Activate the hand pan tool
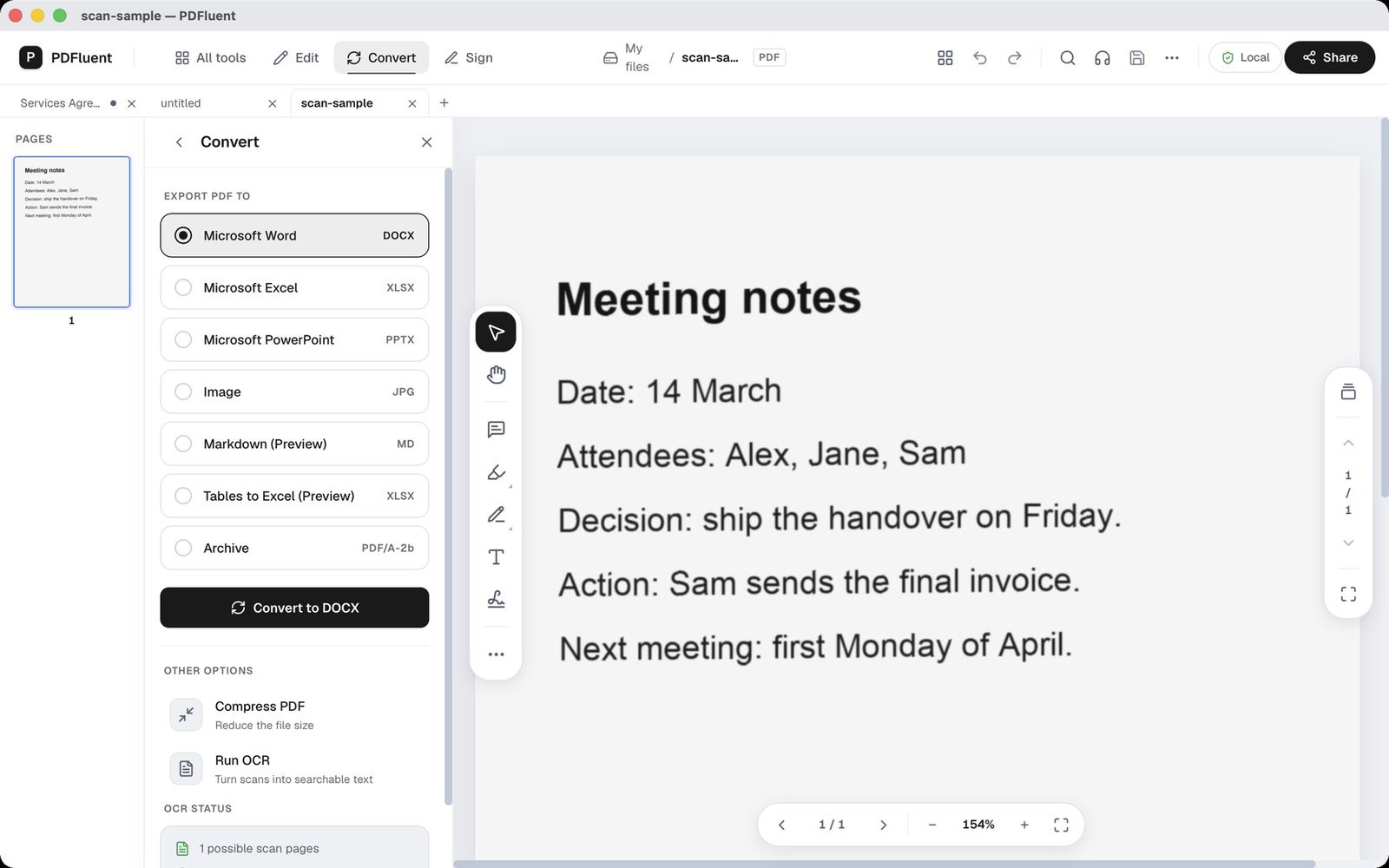The width and height of the screenshot is (1389, 868). click(x=496, y=375)
